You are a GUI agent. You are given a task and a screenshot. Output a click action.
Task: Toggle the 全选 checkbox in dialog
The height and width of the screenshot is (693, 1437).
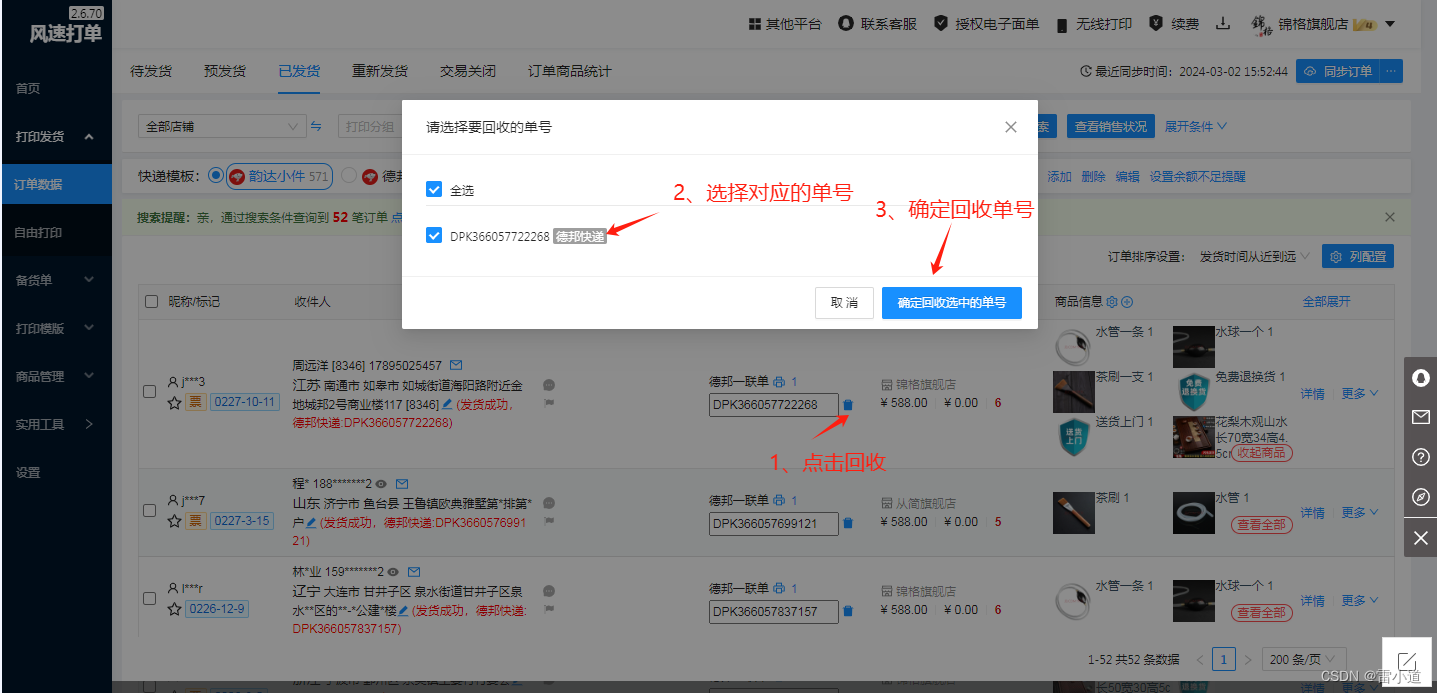434,189
